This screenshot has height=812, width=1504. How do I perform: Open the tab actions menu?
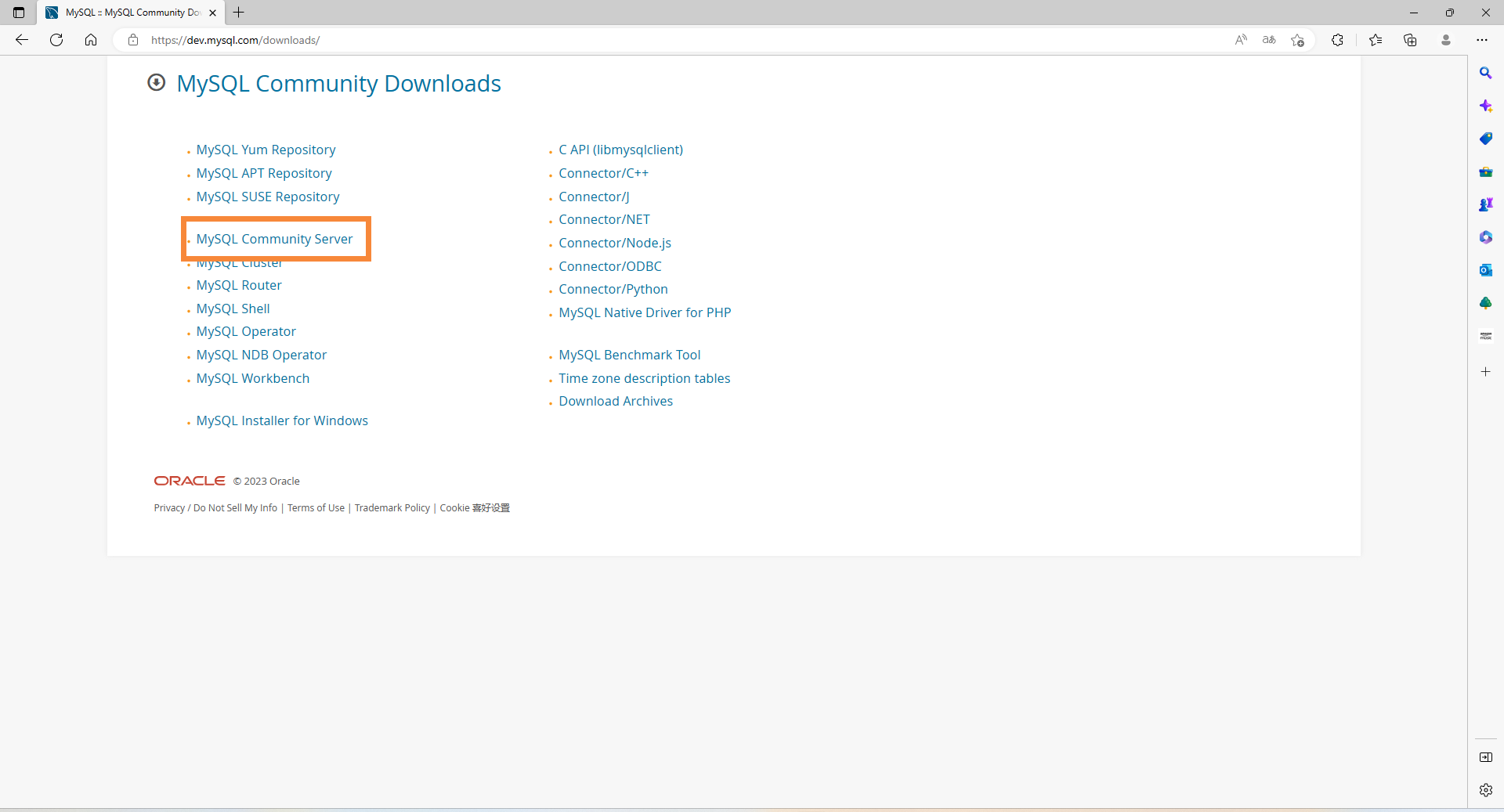point(19,13)
